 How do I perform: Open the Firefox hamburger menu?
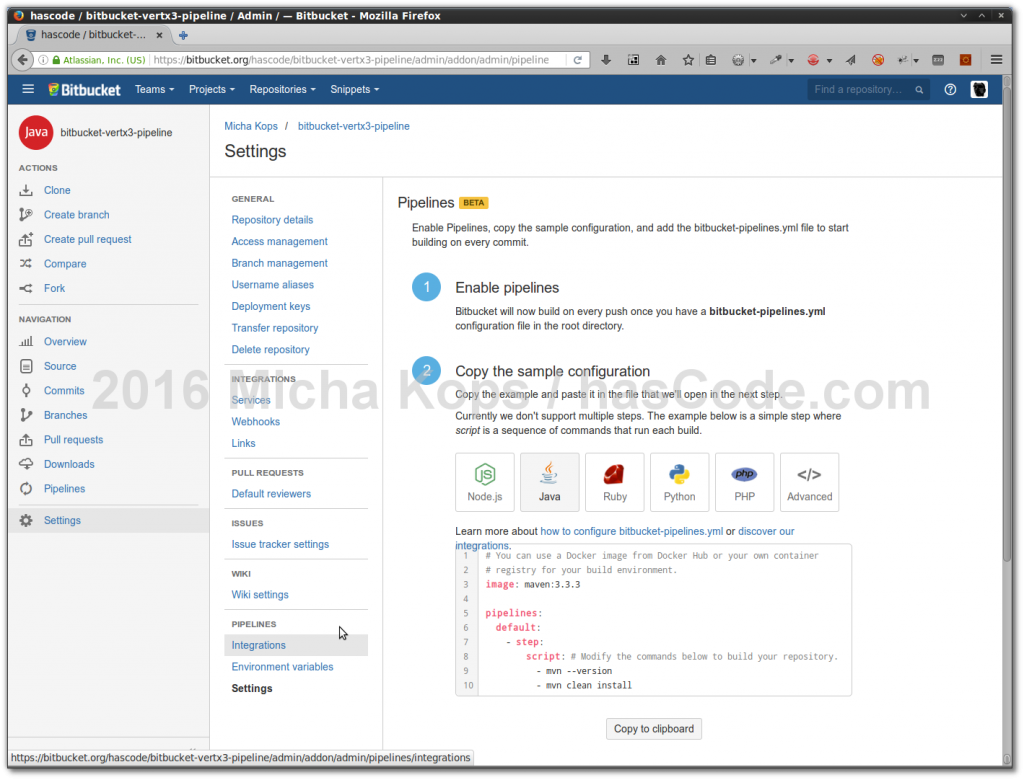click(x=997, y=59)
